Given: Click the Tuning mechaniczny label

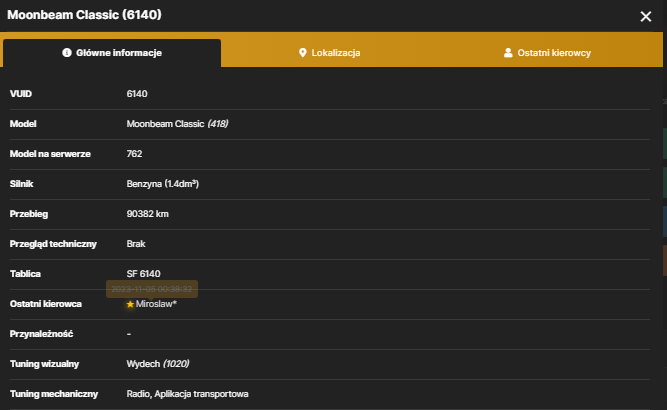Looking at the screenshot, I should tap(54, 394).
